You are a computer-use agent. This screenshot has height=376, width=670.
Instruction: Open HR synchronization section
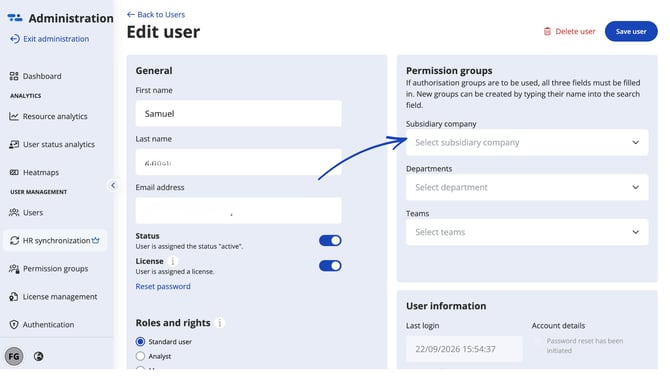point(55,241)
